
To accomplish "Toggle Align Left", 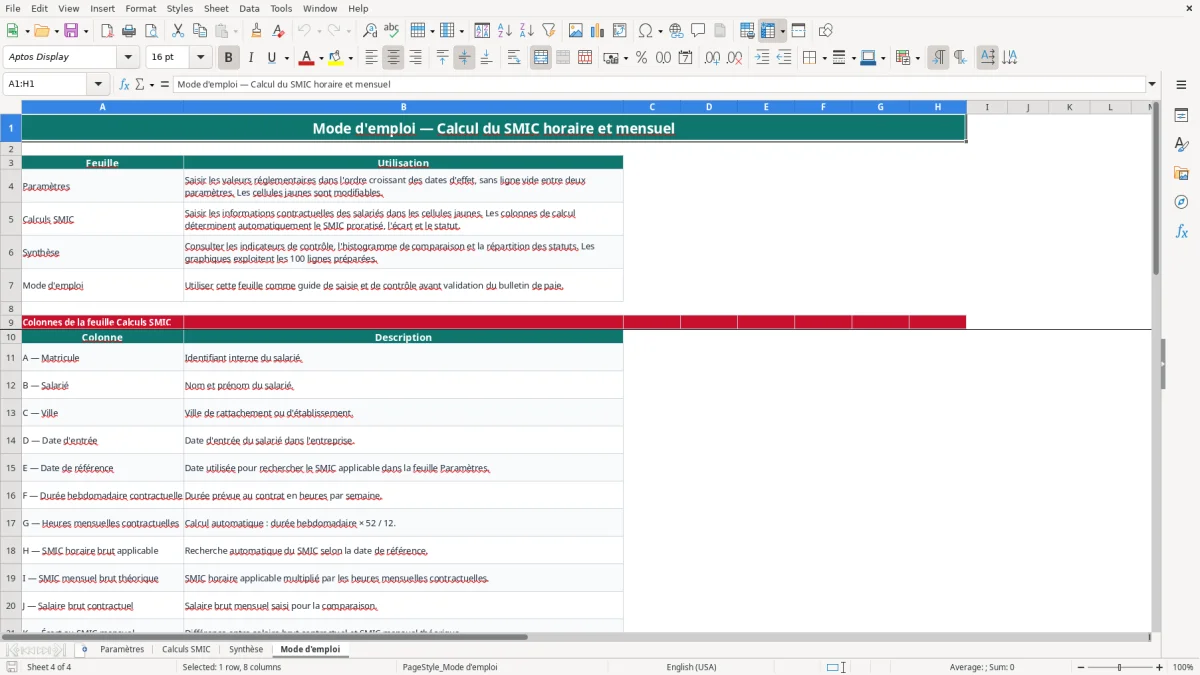I will point(371,58).
